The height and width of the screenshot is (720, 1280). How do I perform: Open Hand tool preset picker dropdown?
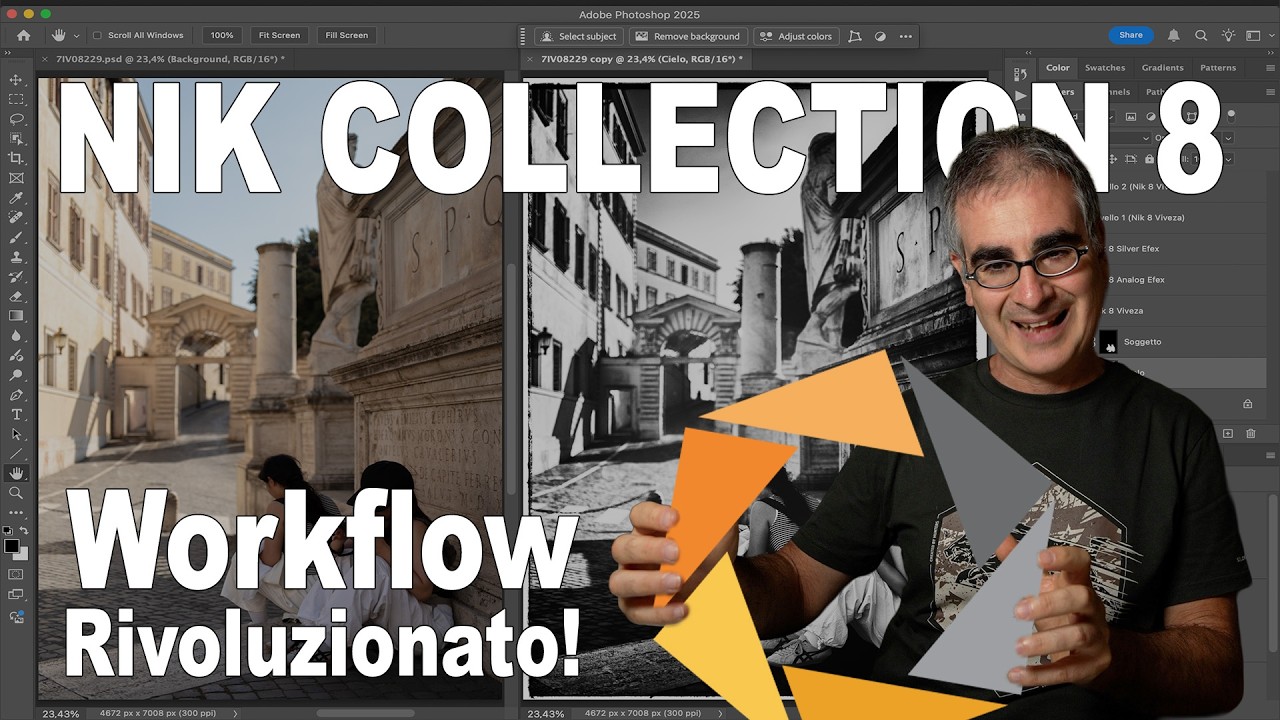pyautogui.click(x=77, y=36)
